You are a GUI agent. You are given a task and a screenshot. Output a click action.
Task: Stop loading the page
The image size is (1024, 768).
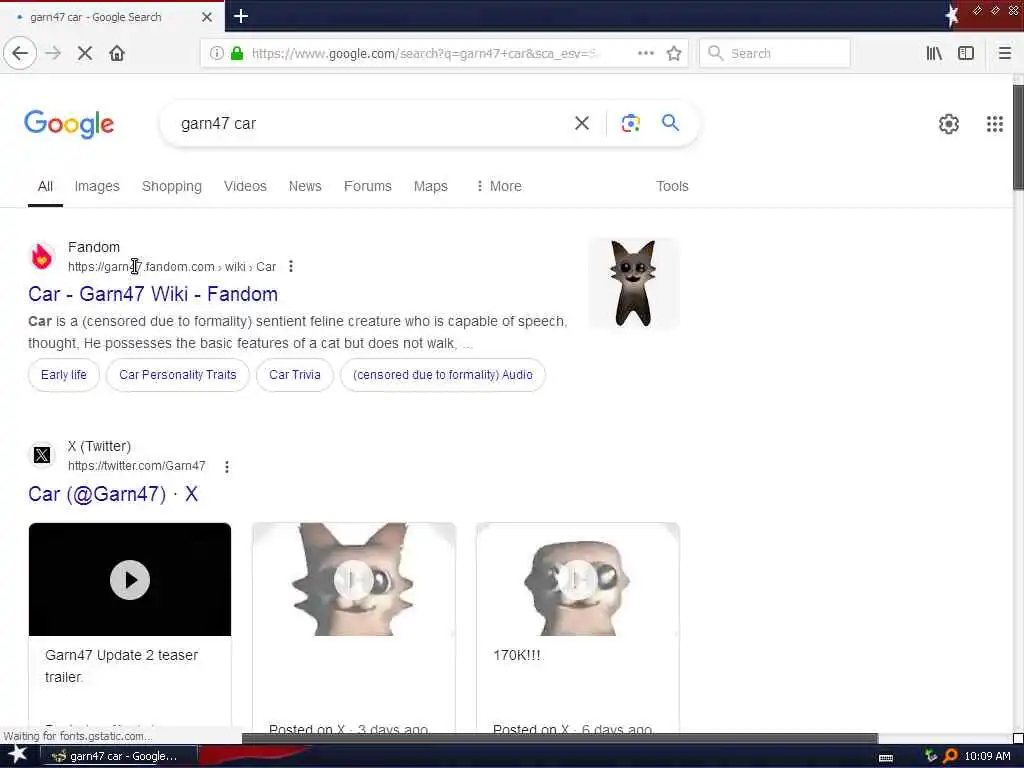85,53
